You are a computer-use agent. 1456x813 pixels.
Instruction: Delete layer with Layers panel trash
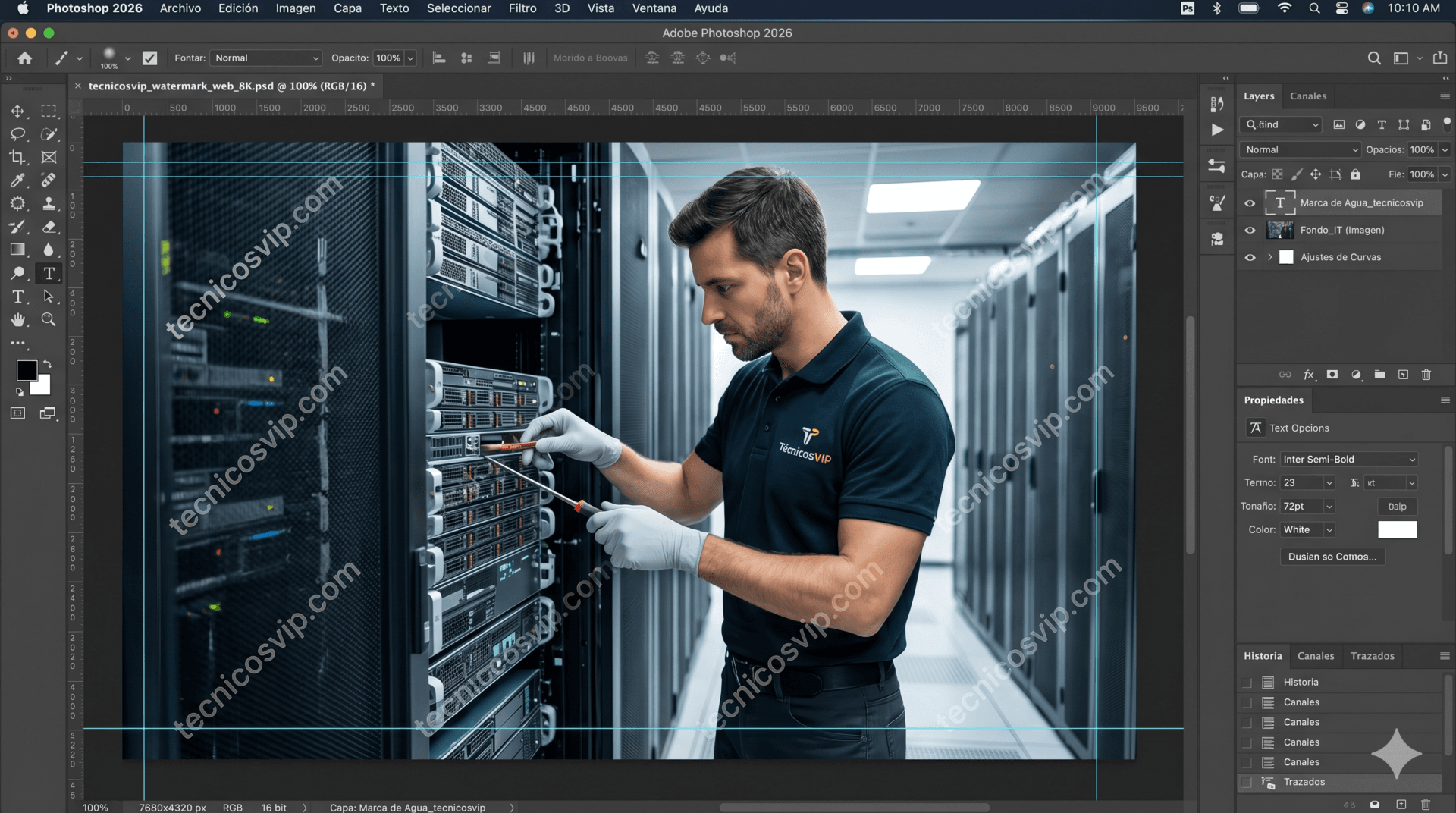coord(1426,375)
